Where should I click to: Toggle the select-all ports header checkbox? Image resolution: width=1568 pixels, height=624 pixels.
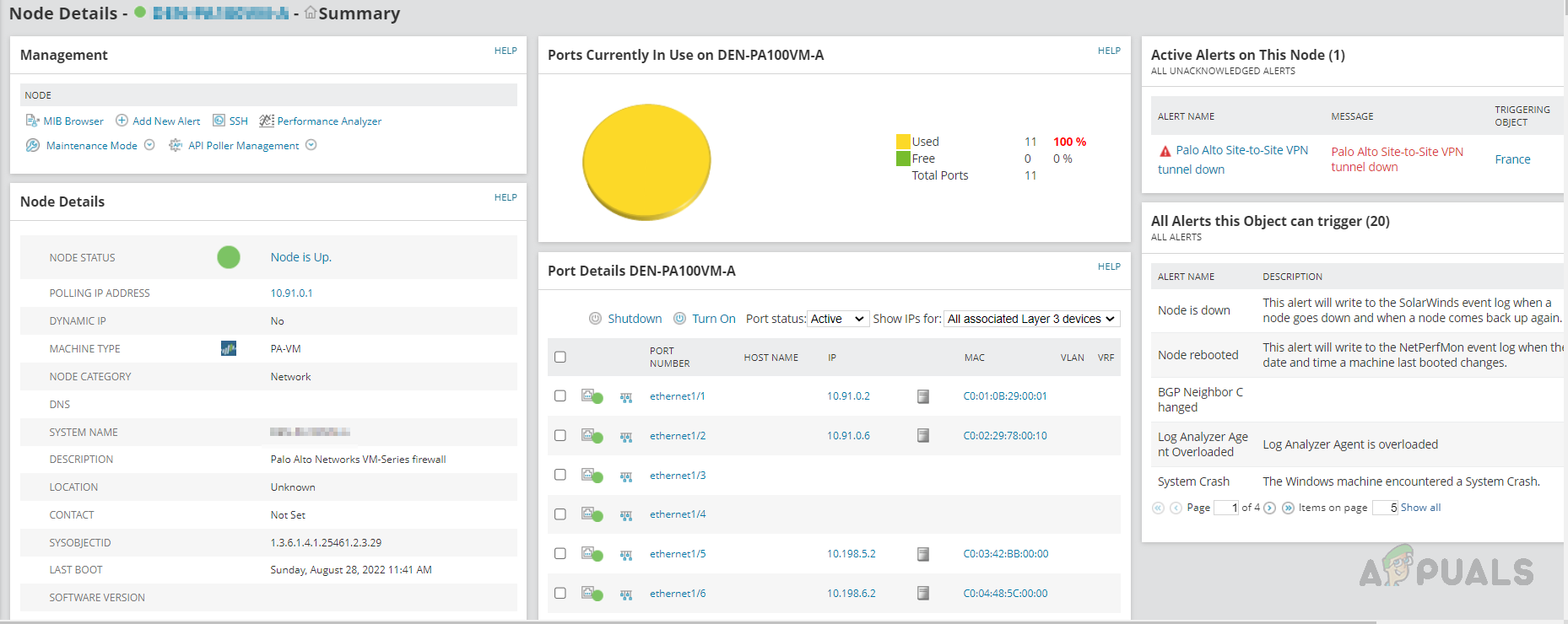tap(560, 358)
